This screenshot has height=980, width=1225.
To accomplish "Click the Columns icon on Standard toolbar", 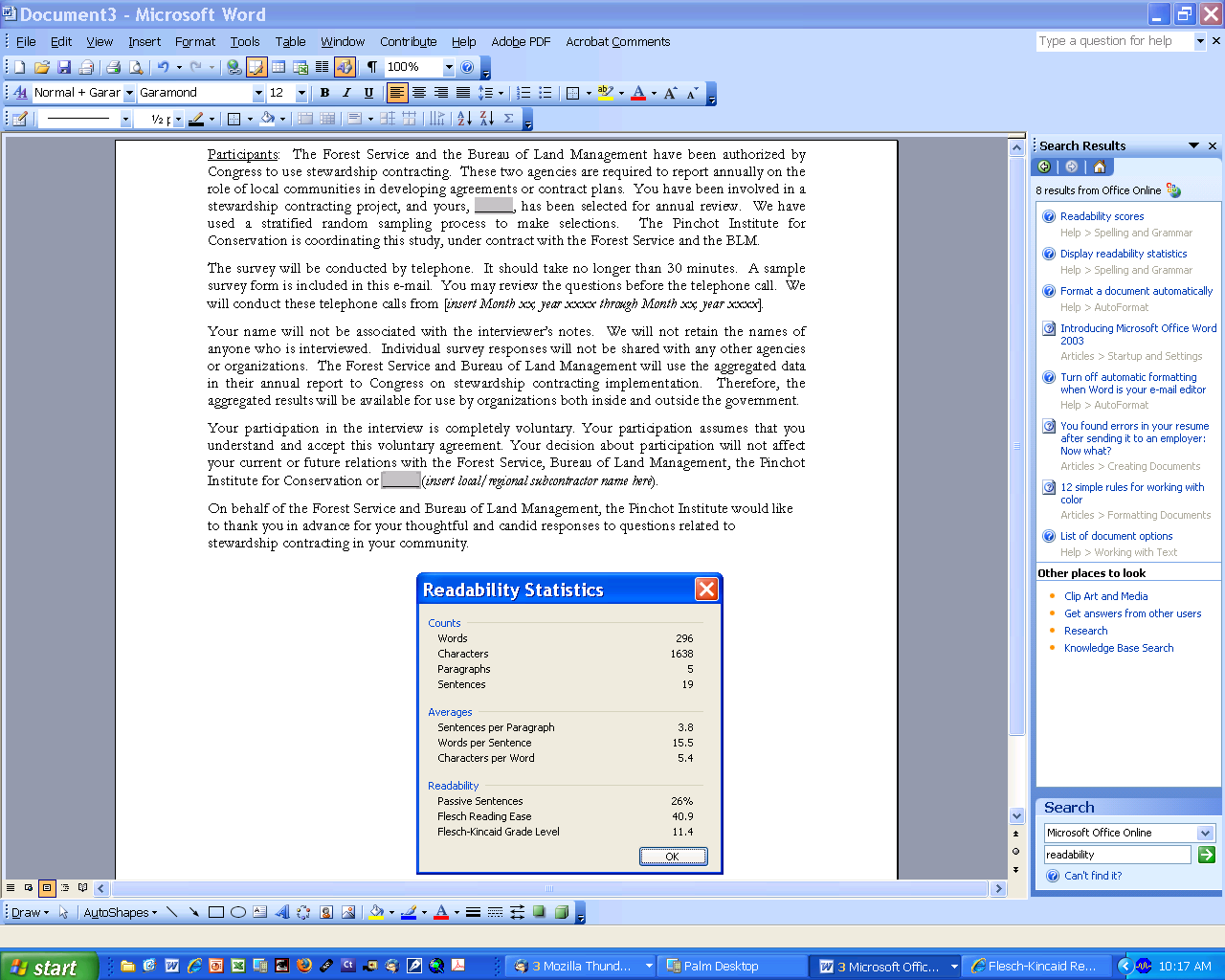I will 323,67.
